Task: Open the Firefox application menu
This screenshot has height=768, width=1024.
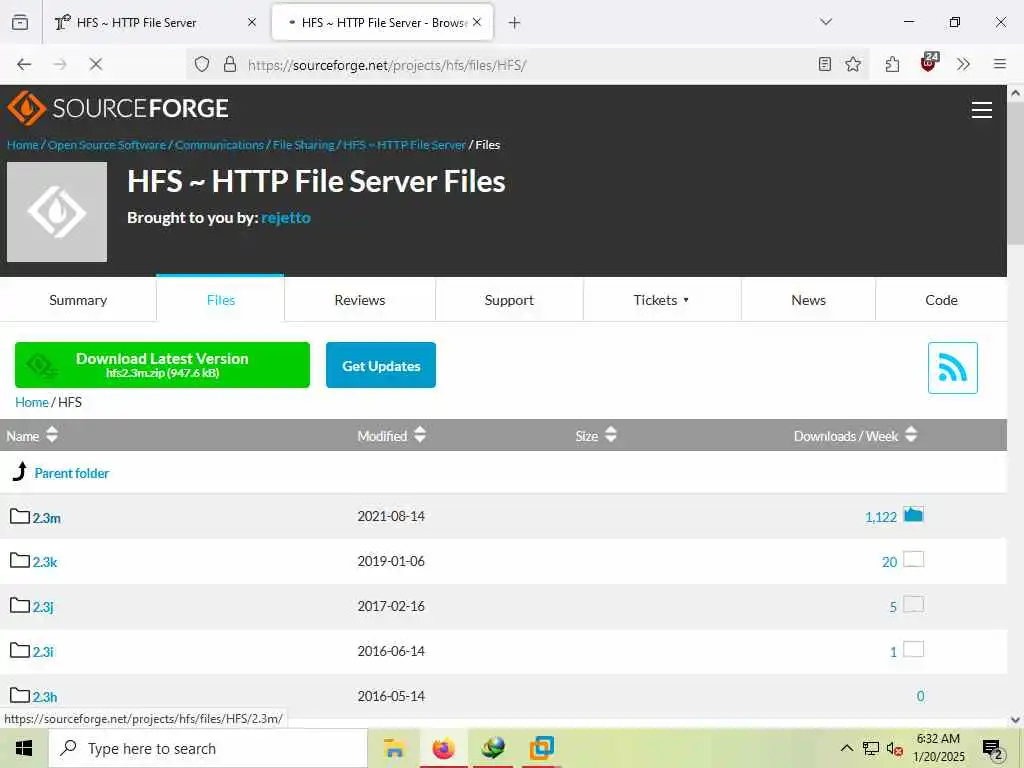Action: [x=1000, y=64]
